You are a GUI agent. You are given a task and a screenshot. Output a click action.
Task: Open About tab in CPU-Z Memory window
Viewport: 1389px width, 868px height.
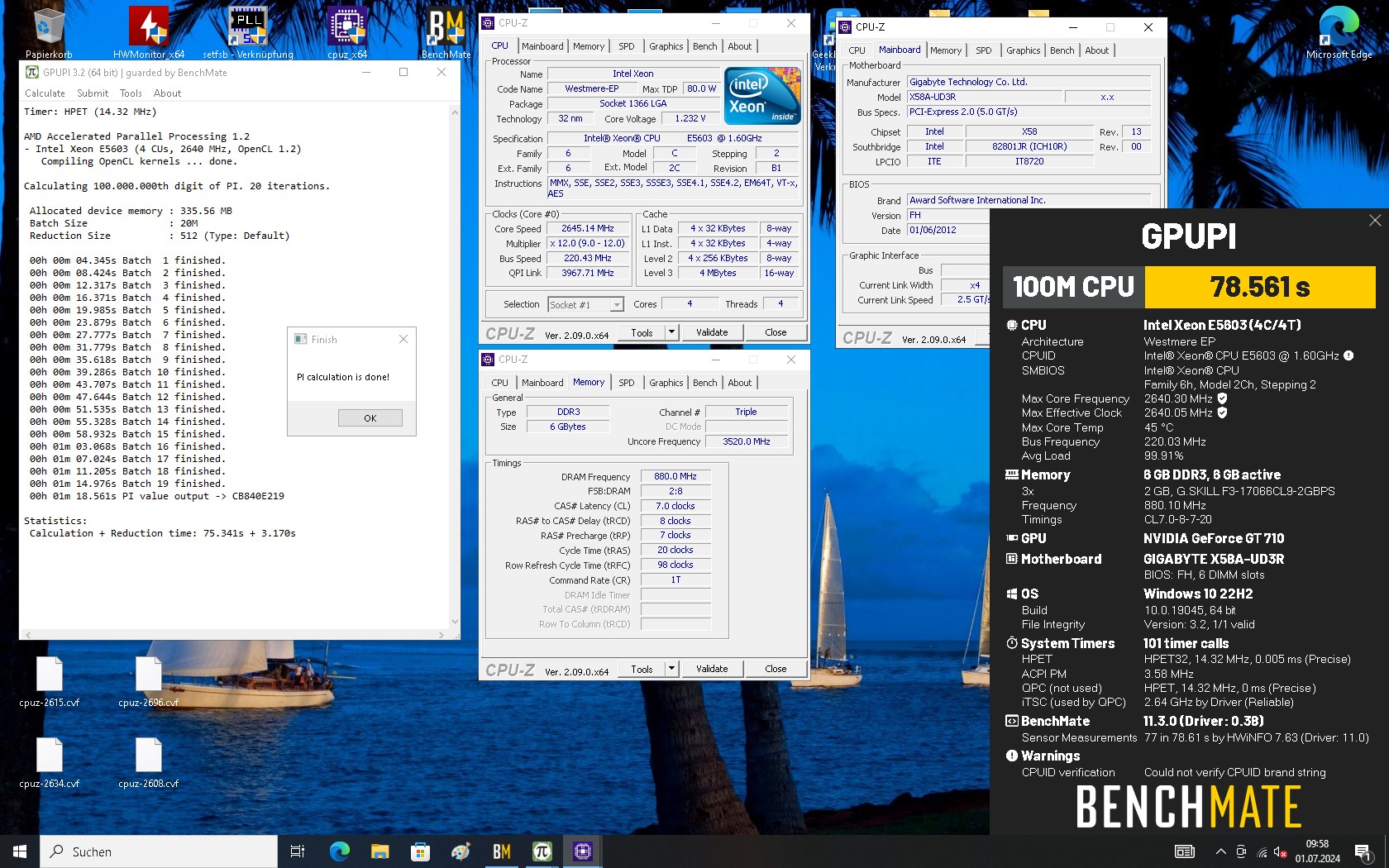pyautogui.click(x=740, y=383)
